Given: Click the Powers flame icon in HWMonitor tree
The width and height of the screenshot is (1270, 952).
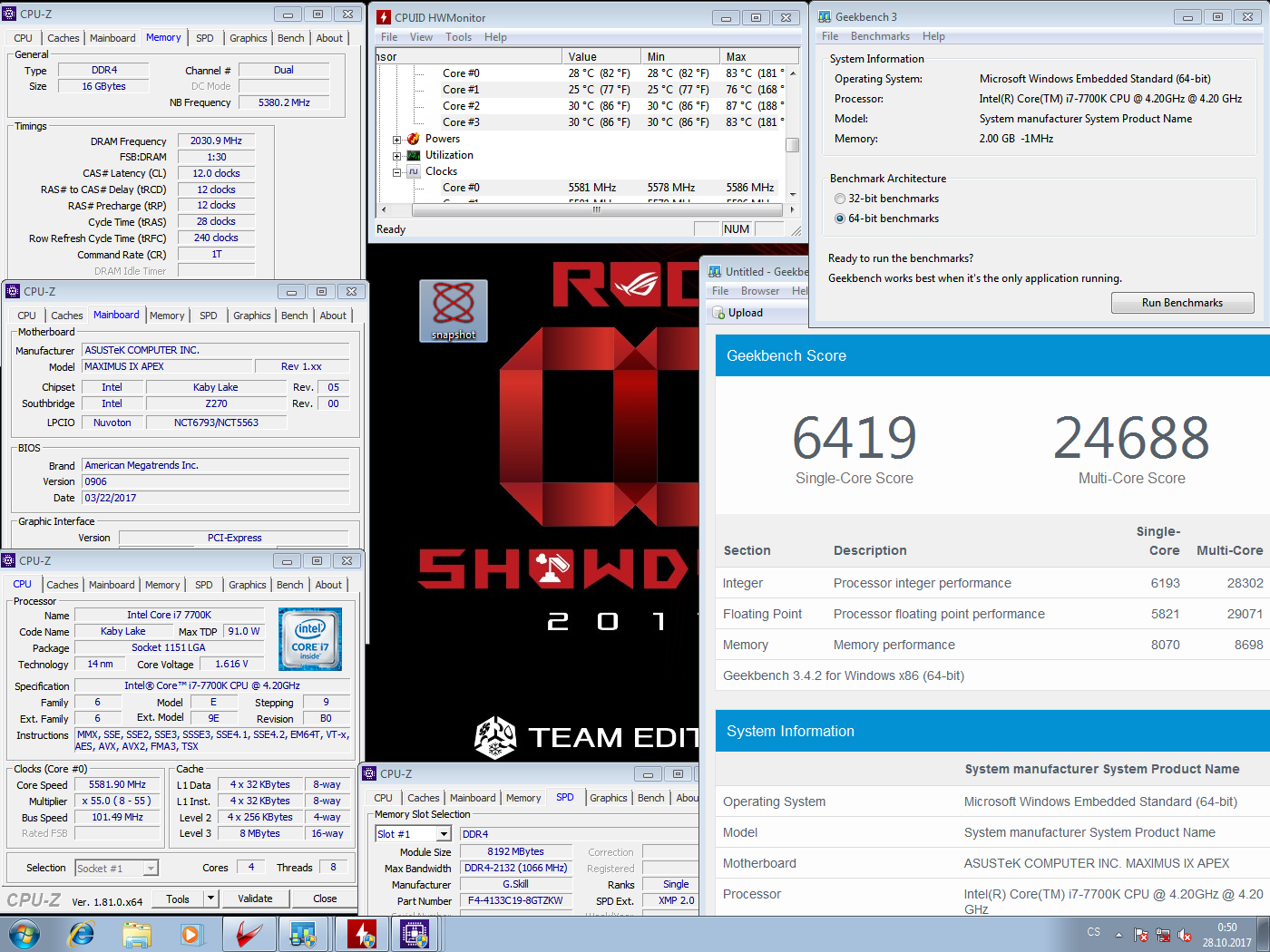Looking at the screenshot, I should (x=414, y=139).
